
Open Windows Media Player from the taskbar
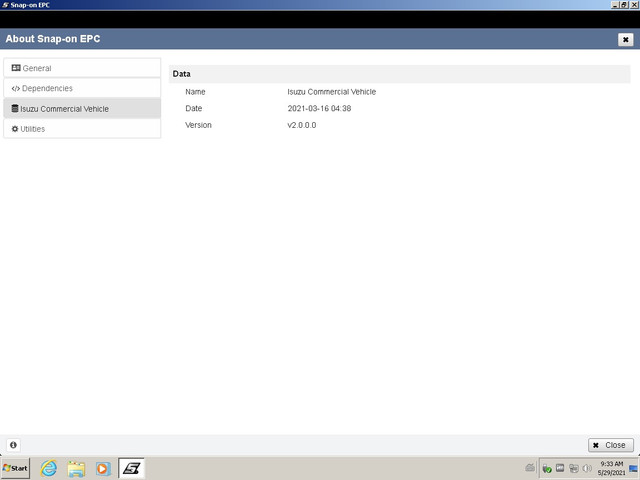tap(103, 469)
